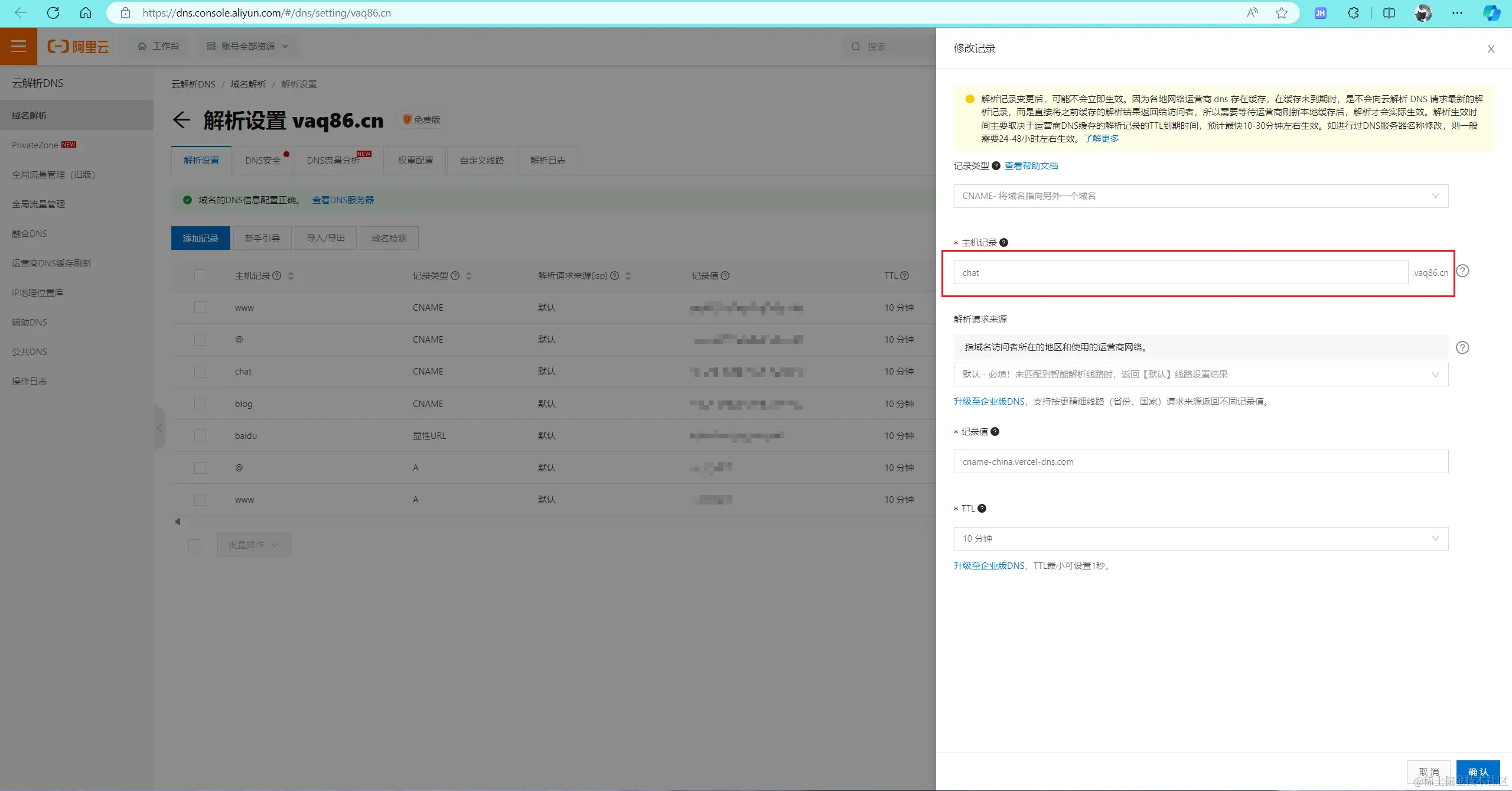Click the 记录值 input field

(x=1200, y=462)
